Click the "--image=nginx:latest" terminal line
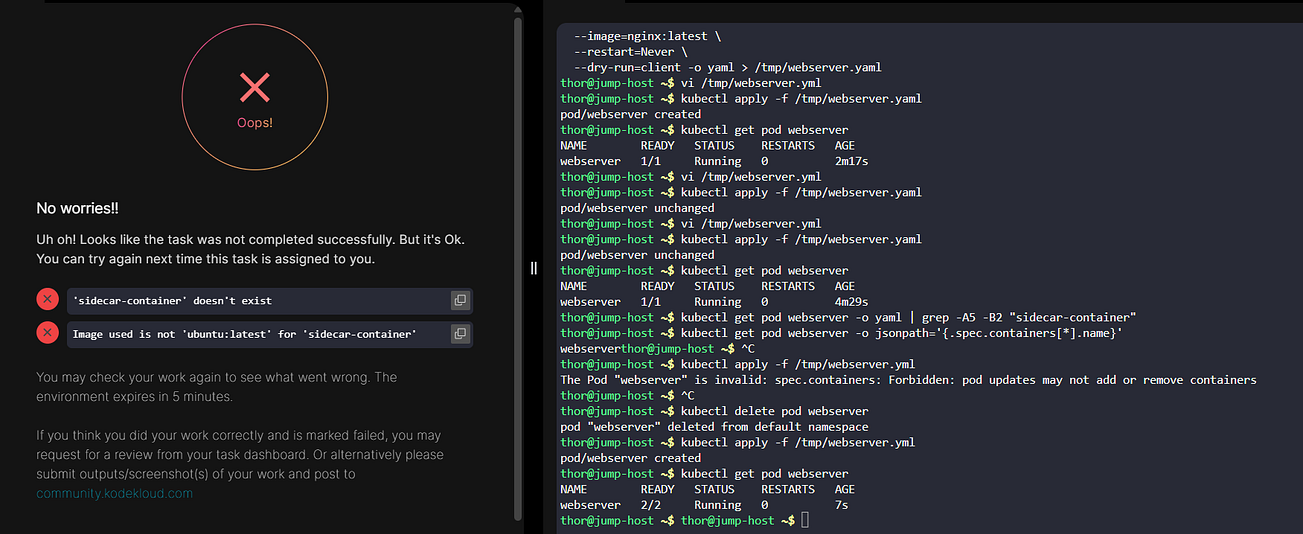Viewport: 1303px width, 534px height. (647, 36)
